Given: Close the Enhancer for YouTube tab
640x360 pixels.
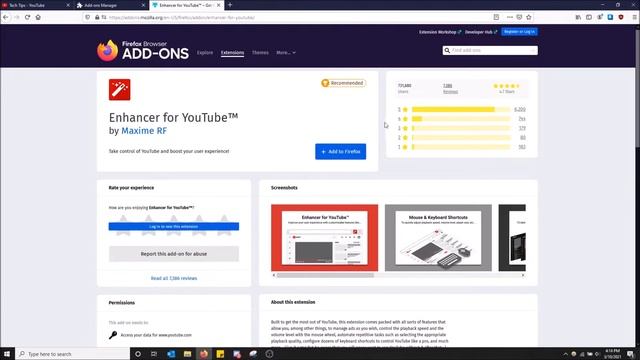Looking at the screenshot, I should [x=219, y=5].
